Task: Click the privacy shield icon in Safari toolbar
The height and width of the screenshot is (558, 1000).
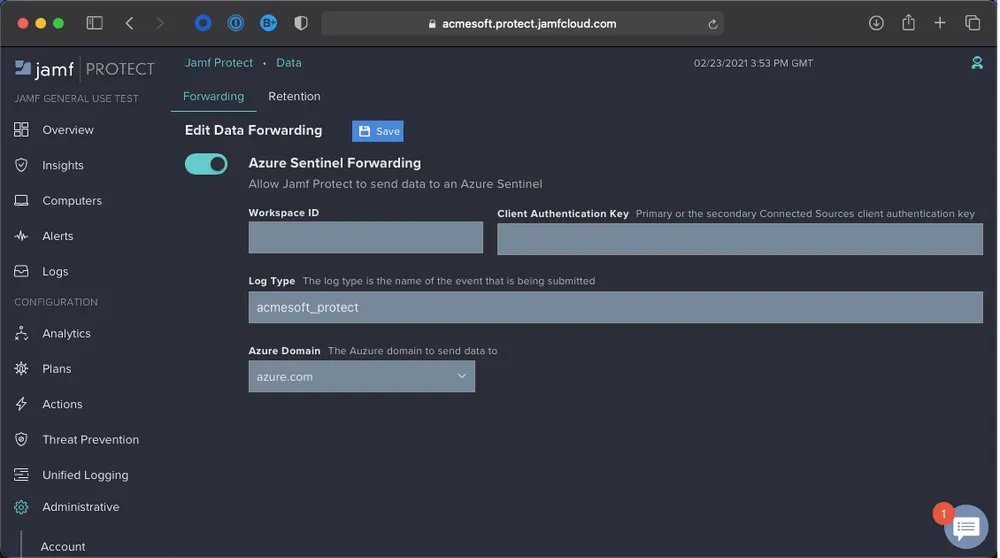Action: 301,23
